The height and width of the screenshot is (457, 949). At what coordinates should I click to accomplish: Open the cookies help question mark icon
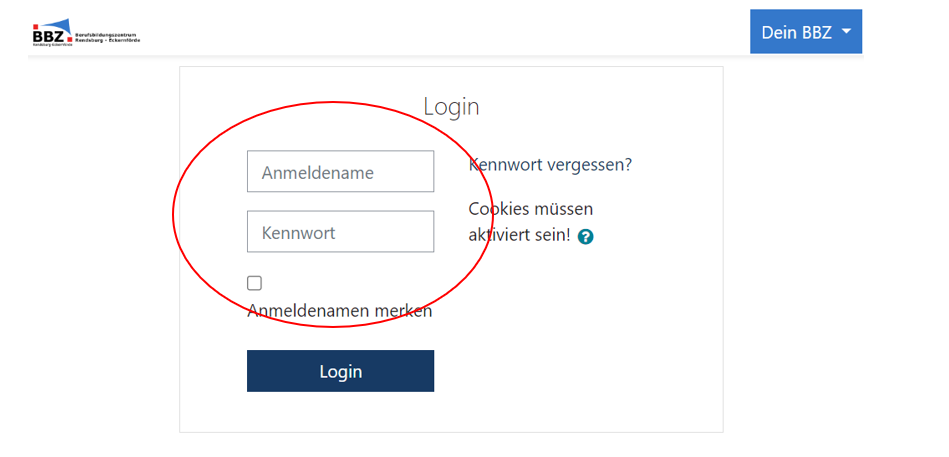pos(586,237)
